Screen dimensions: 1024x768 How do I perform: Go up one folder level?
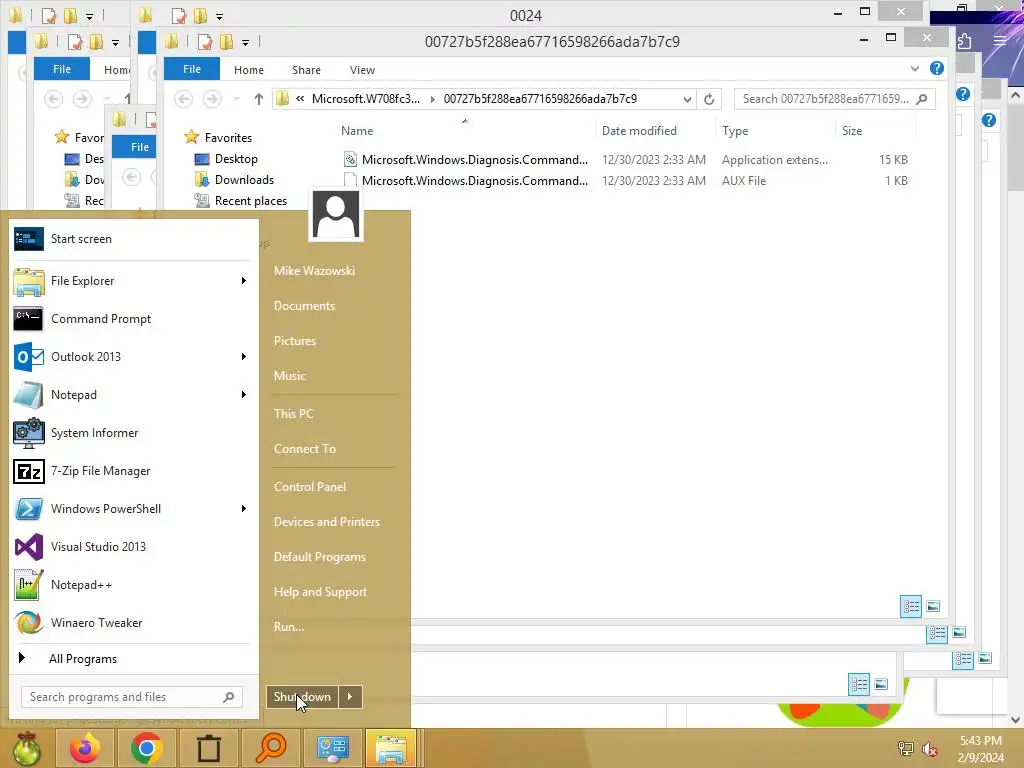259,99
